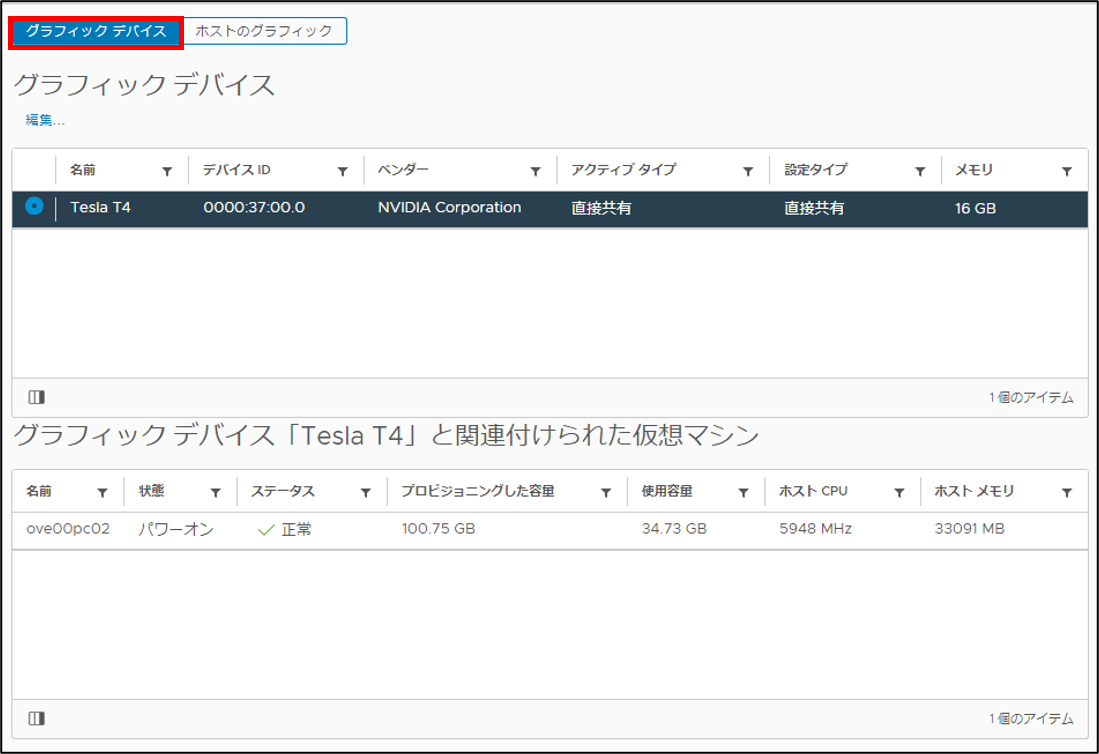Sort by 状態 header
The height and width of the screenshot is (754, 1099).
(151, 491)
